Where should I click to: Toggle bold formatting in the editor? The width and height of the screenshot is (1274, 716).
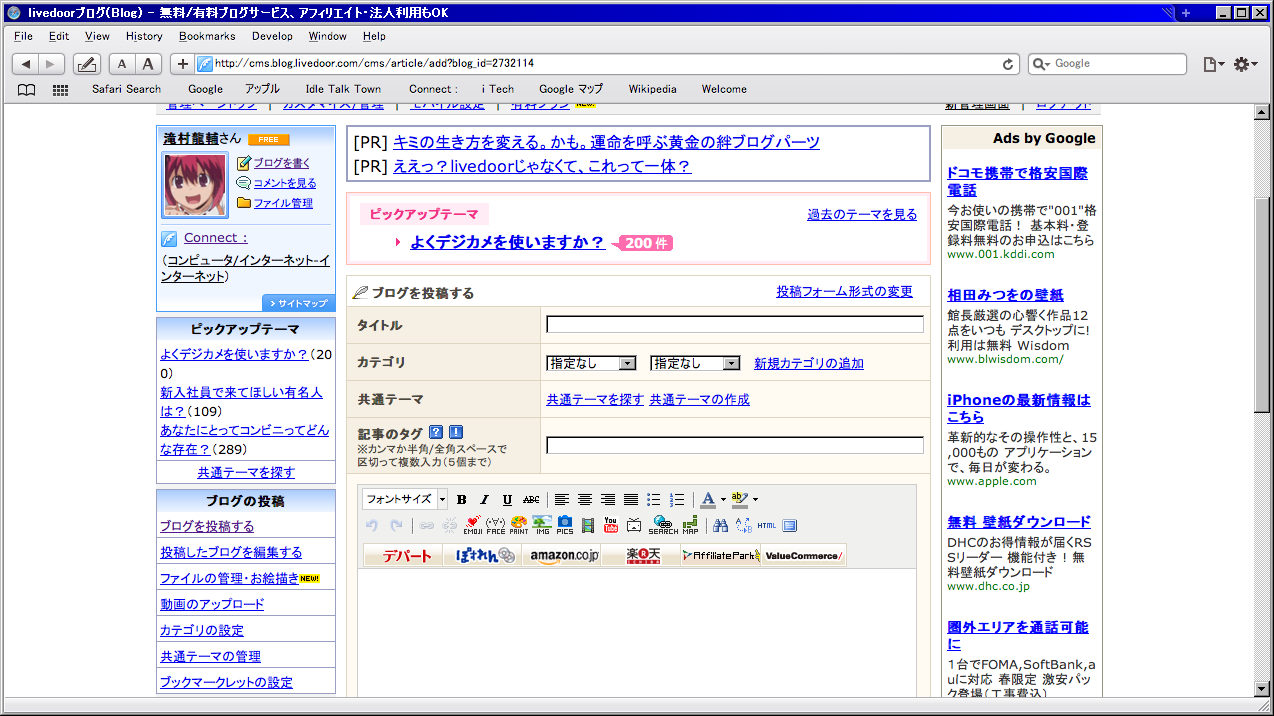tap(461, 499)
